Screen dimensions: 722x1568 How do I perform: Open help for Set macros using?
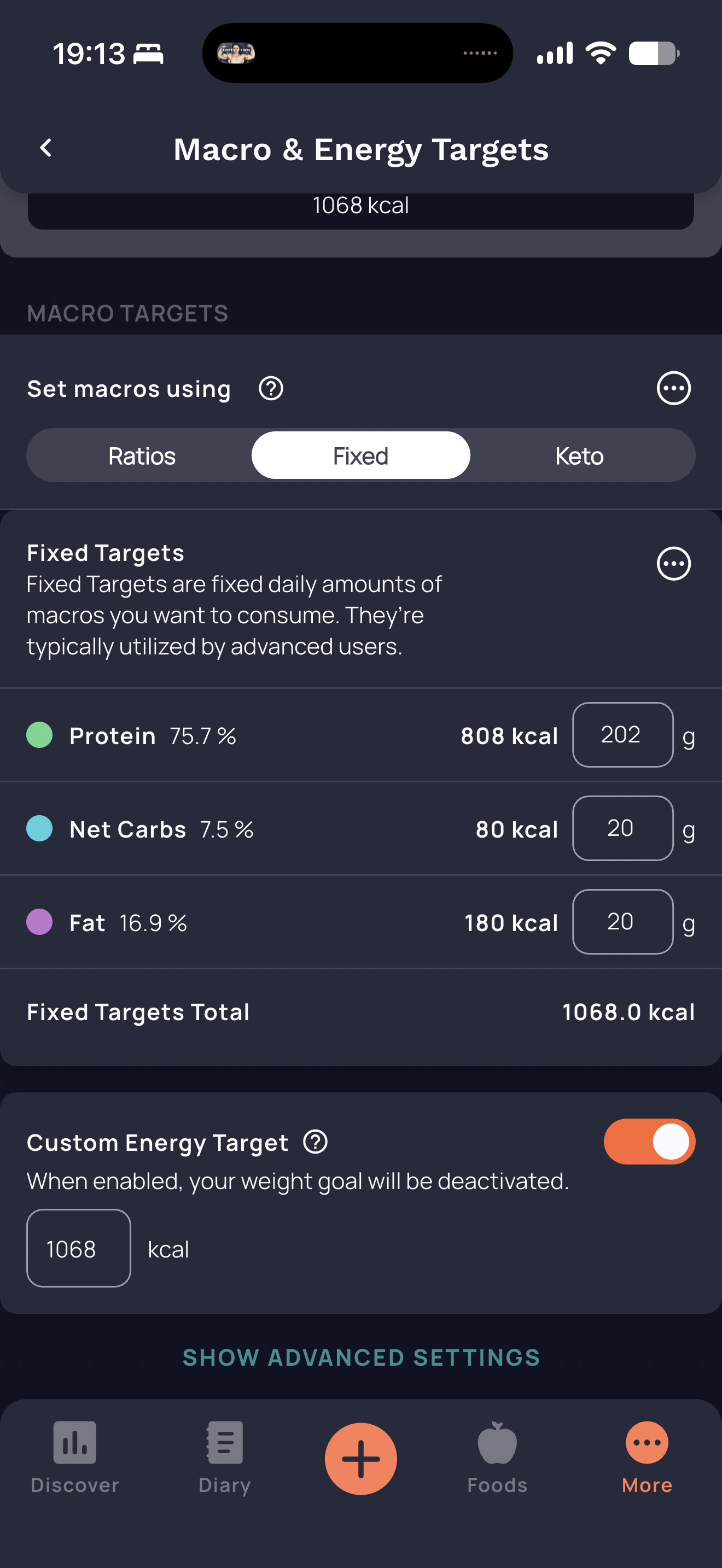[x=271, y=388]
